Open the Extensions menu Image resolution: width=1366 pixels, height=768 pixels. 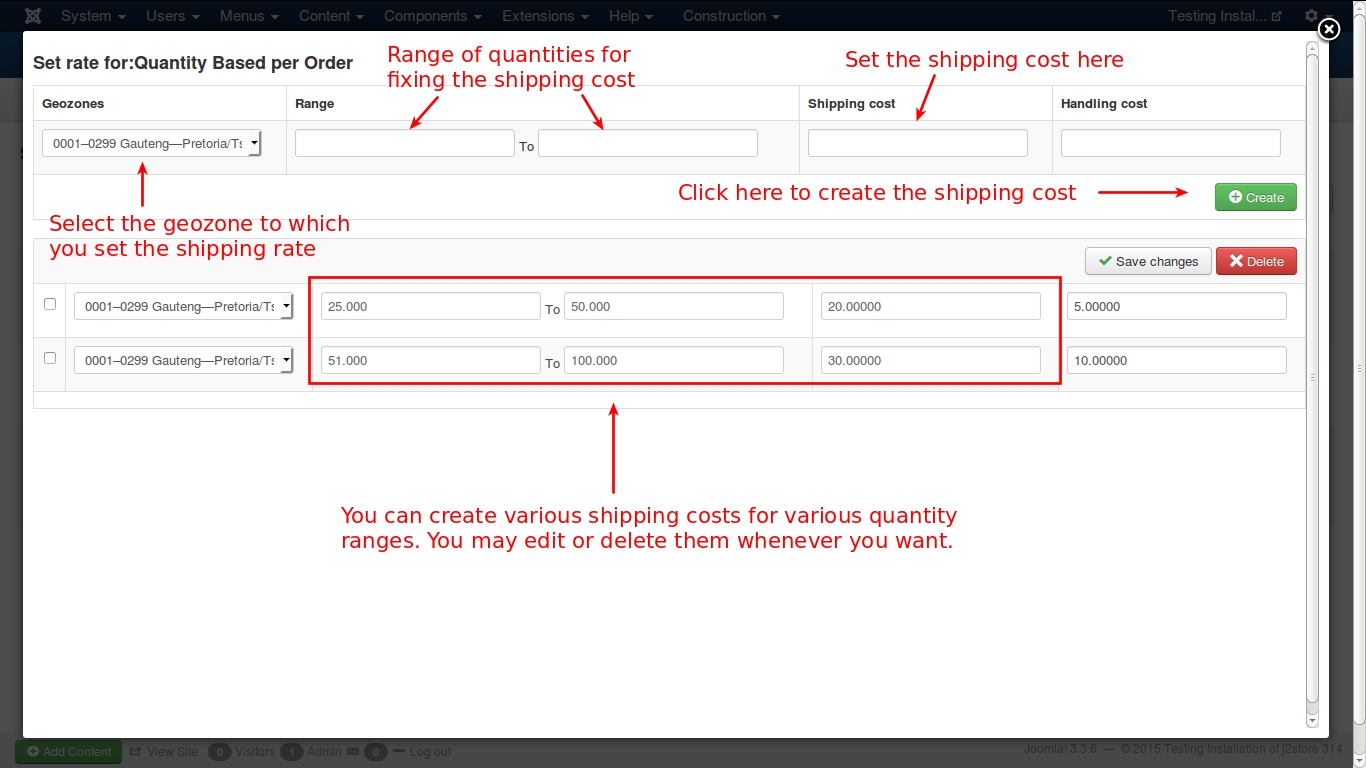click(x=545, y=16)
